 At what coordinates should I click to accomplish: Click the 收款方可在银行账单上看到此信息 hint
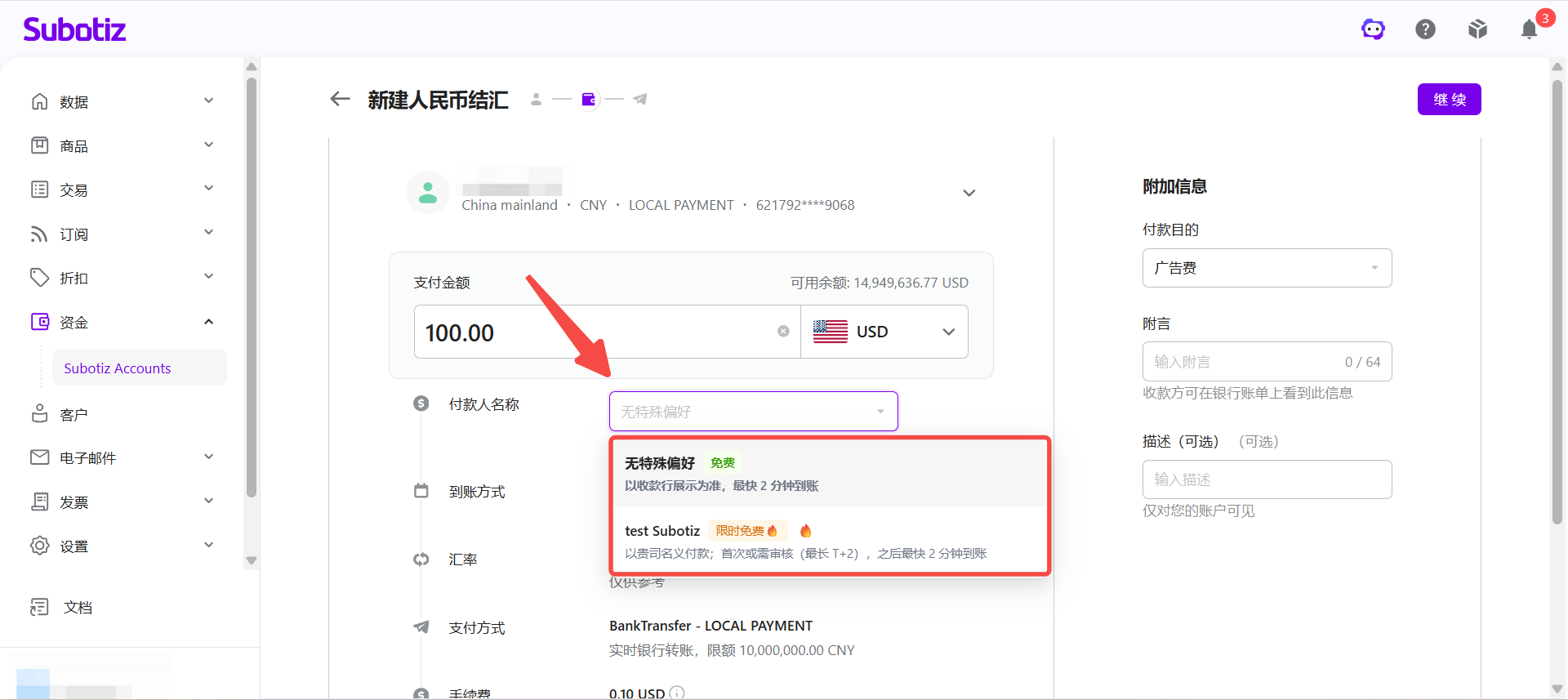(1247, 393)
